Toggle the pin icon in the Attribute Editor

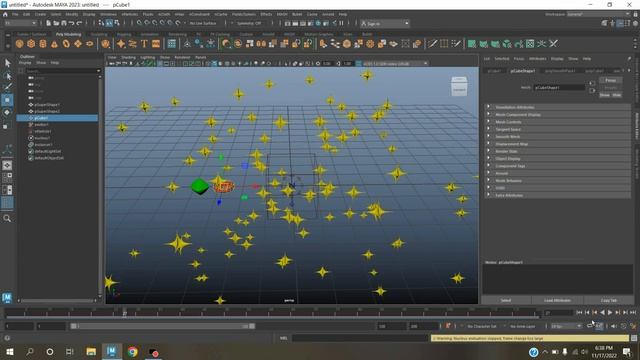[x=629, y=59]
